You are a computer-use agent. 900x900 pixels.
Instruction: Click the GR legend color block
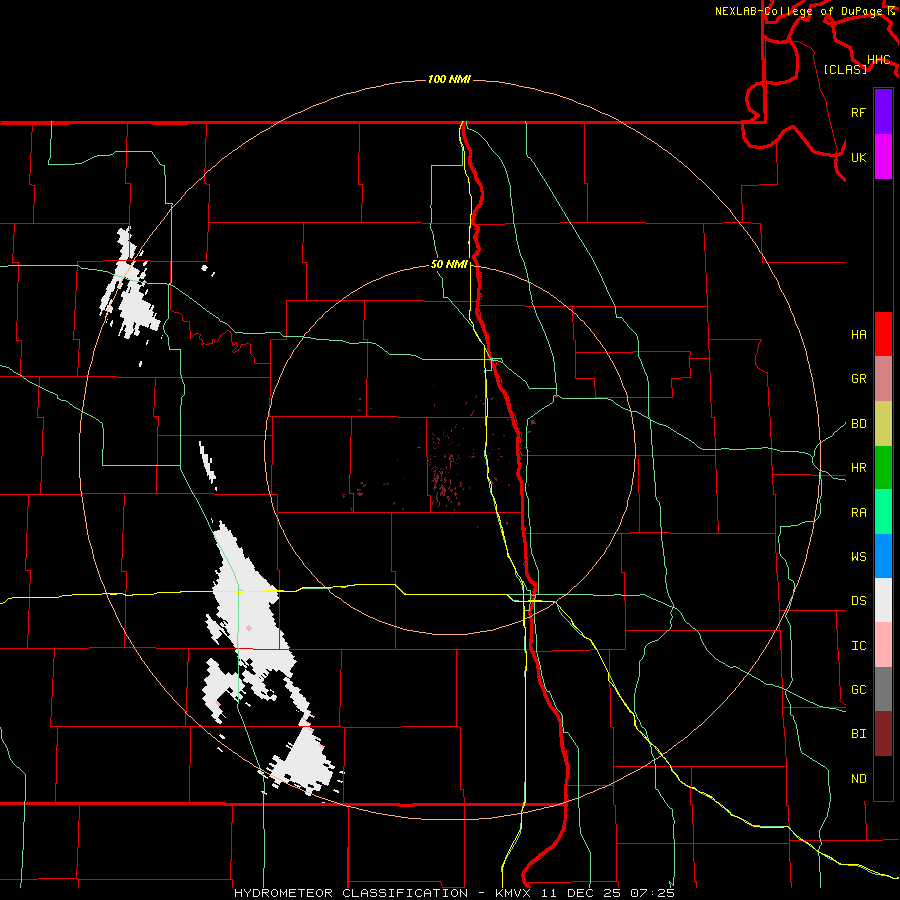883,379
